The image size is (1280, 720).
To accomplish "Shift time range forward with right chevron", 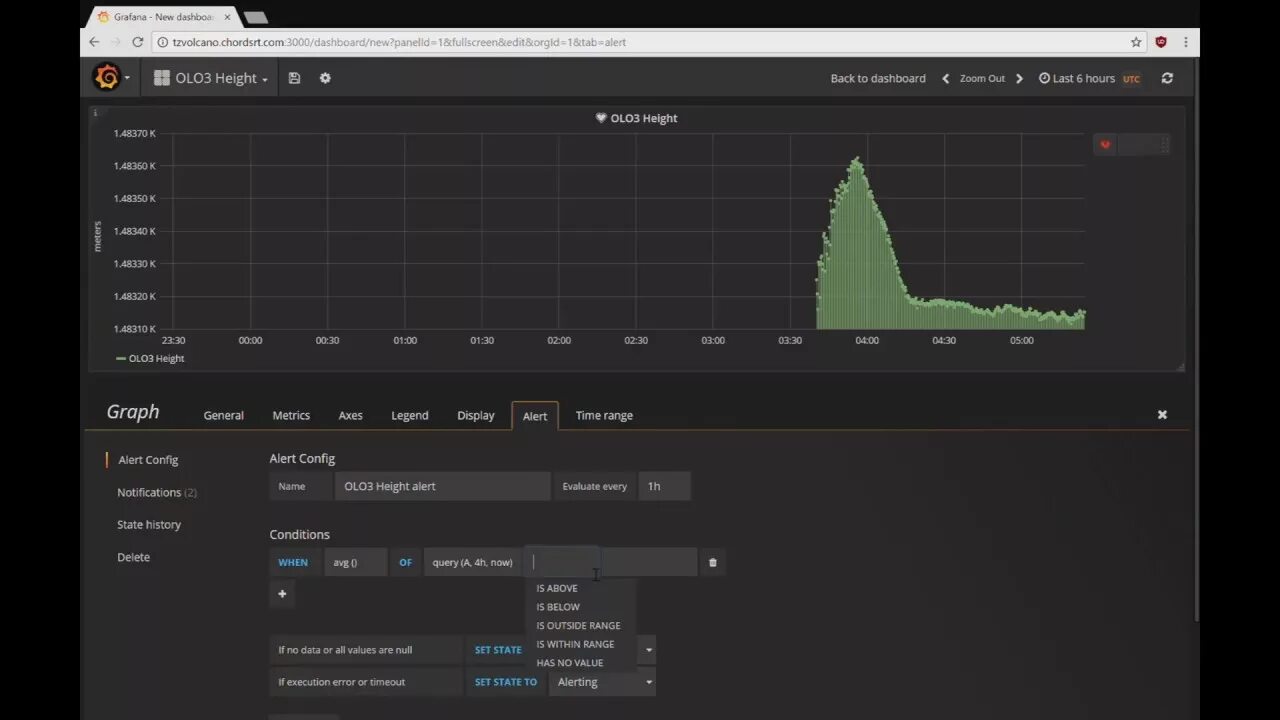I will point(1019,78).
